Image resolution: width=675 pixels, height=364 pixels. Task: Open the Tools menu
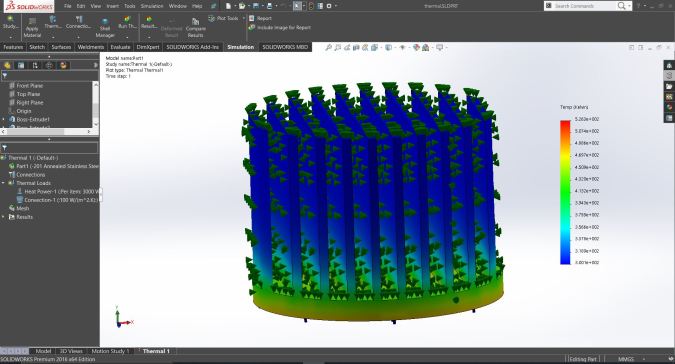click(x=130, y=6)
